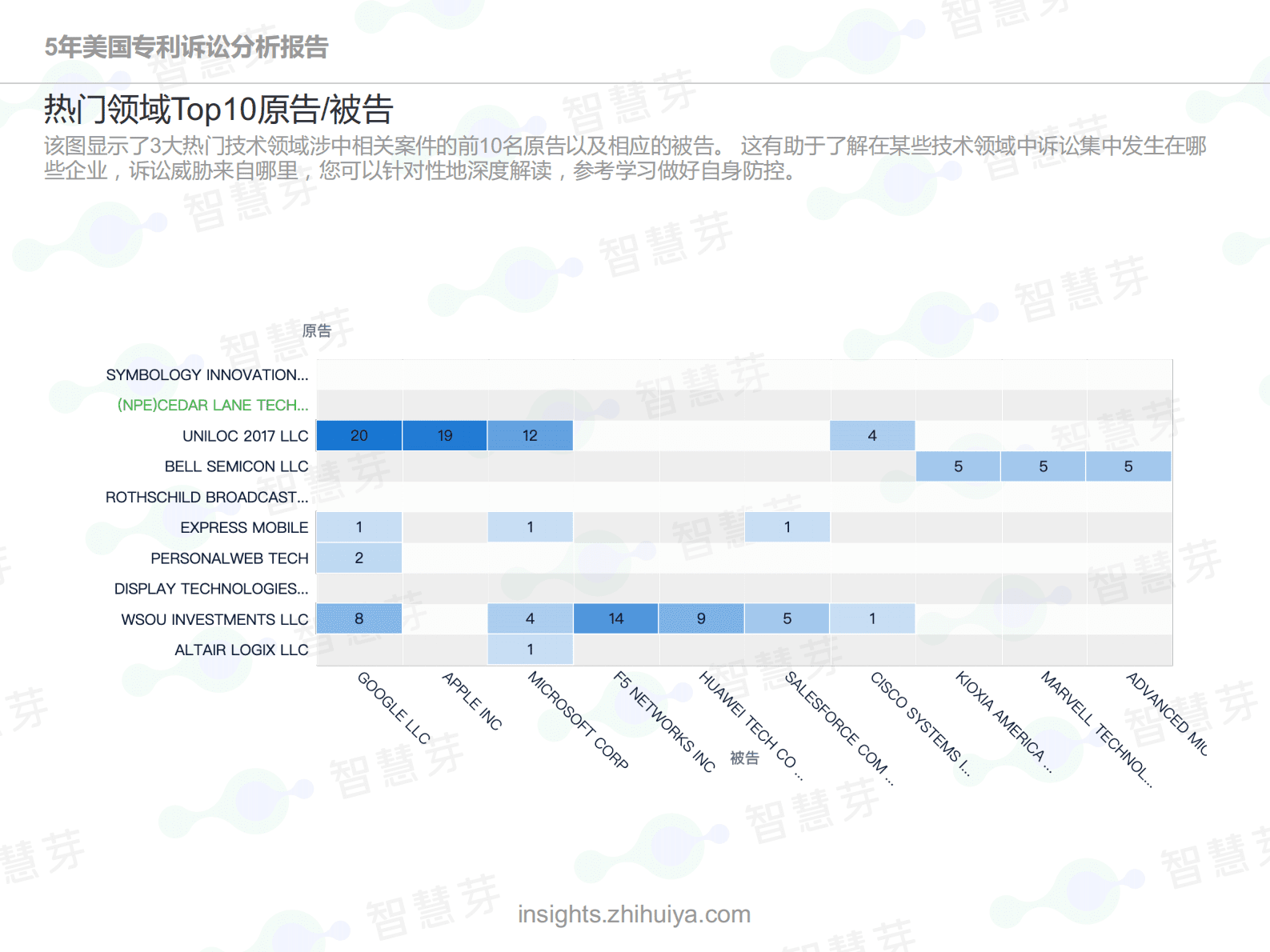Click Altair Logix vs Microsoft cell 1
The image size is (1270, 952).
pos(530,650)
